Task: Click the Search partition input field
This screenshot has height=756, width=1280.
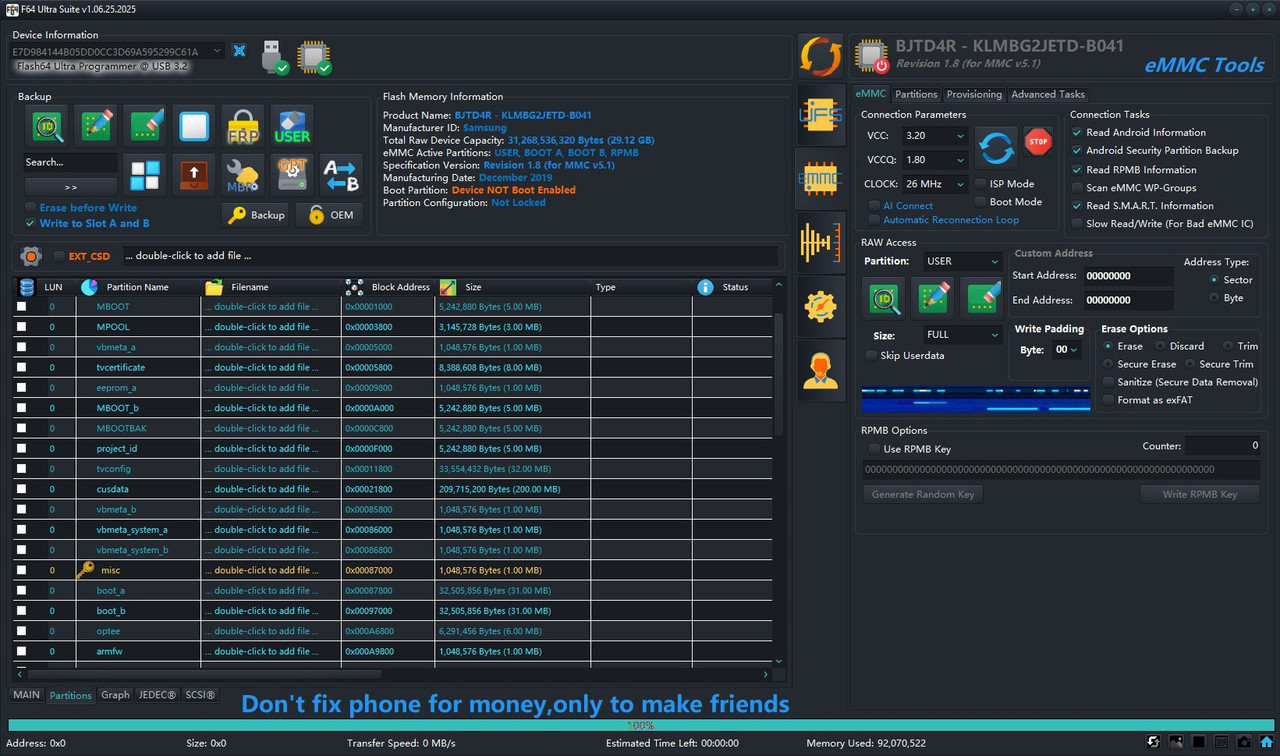Action: click(71, 162)
